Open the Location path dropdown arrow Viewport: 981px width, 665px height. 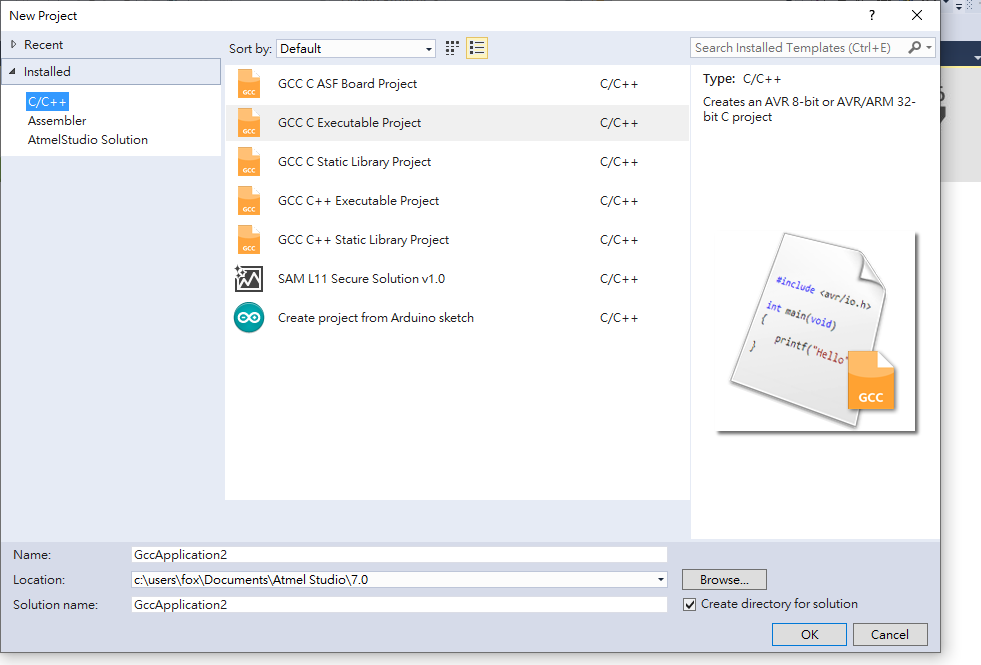point(661,580)
